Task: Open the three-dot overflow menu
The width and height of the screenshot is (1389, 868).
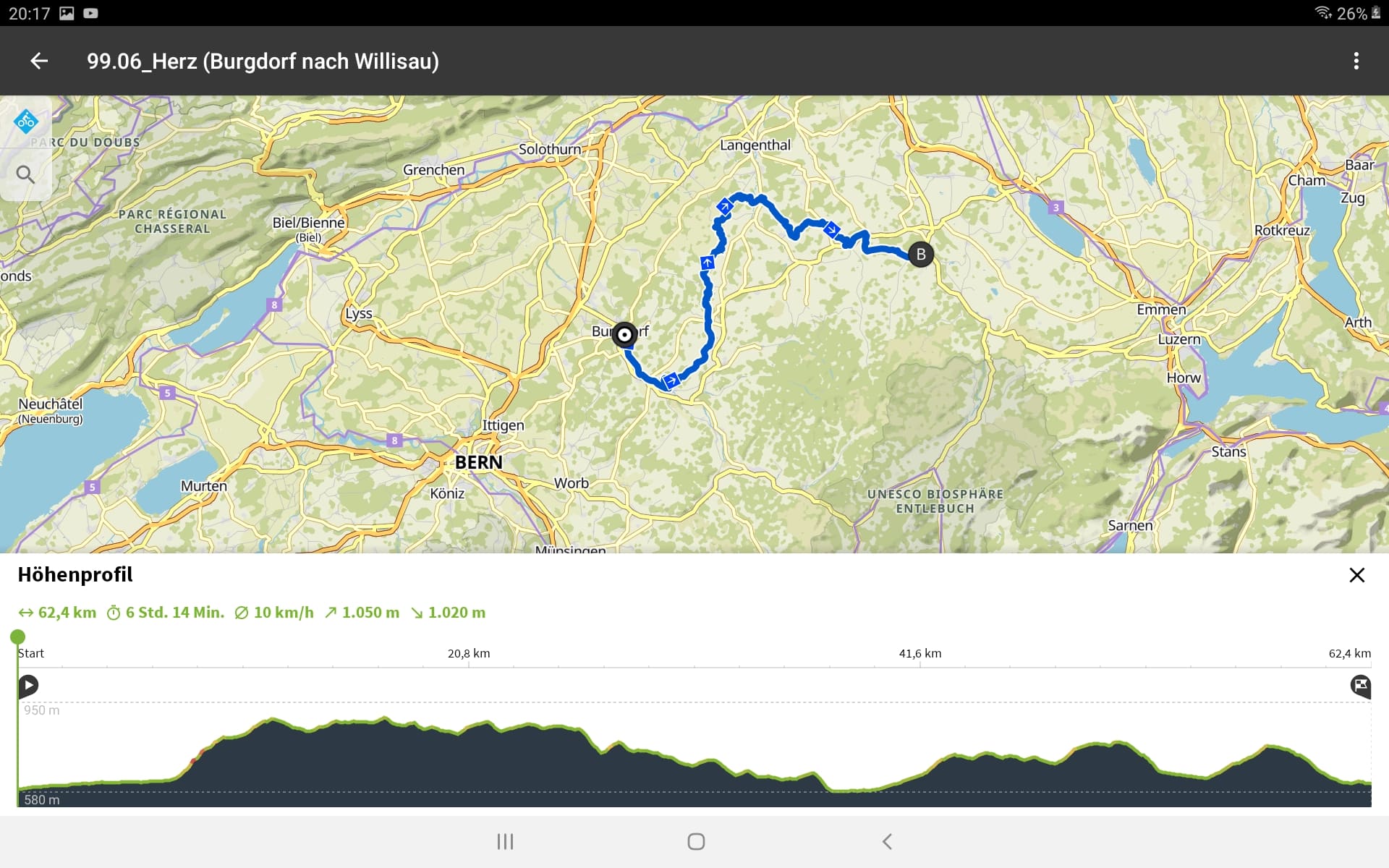Action: click(x=1356, y=61)
